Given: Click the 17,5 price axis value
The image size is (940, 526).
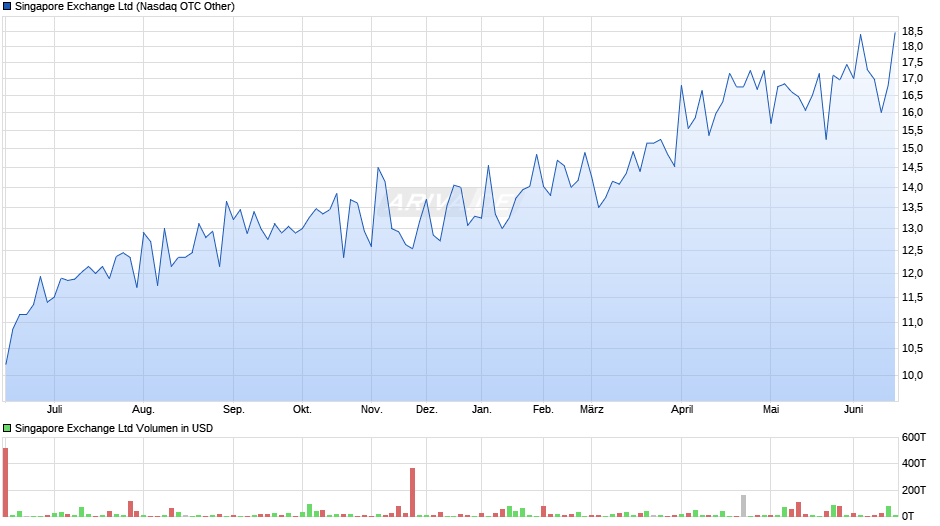Looking at the screenshot, I should (x=912, y=62).
